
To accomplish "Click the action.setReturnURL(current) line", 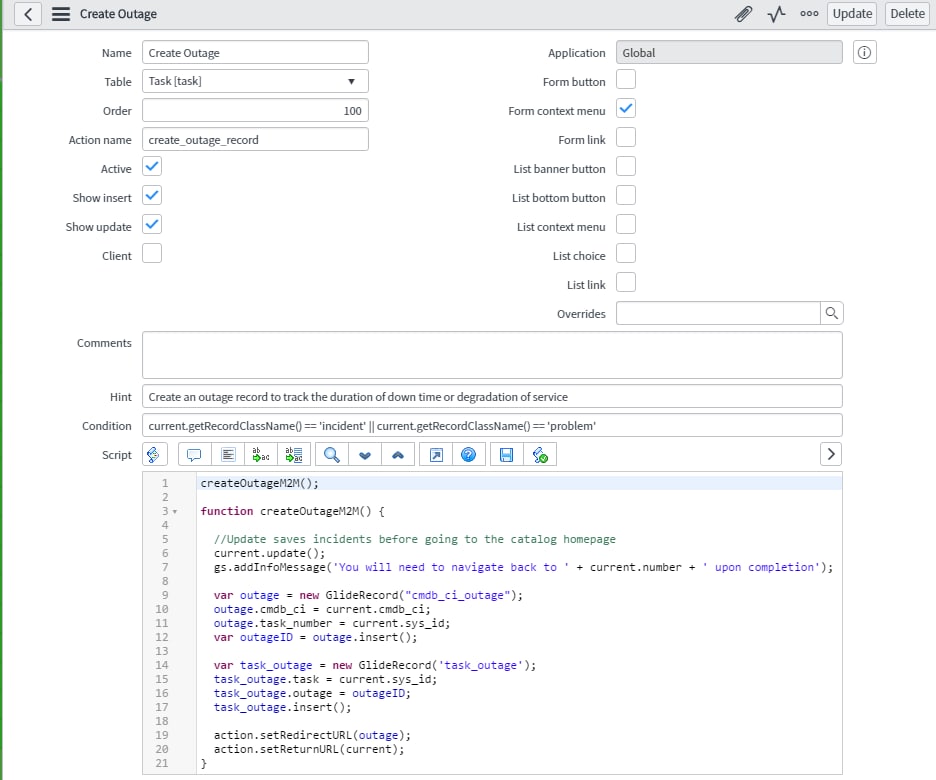I will pos(309,750).
